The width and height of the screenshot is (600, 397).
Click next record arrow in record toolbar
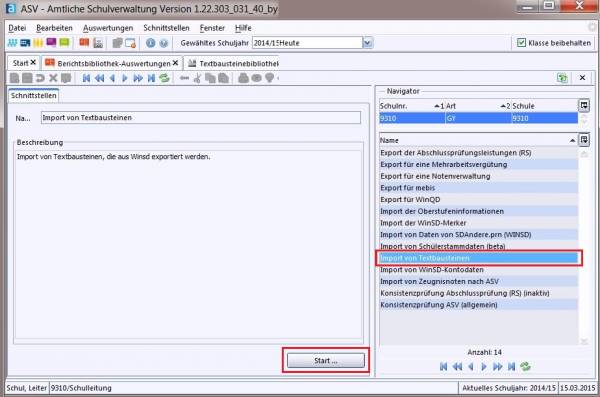coord(125,78)
